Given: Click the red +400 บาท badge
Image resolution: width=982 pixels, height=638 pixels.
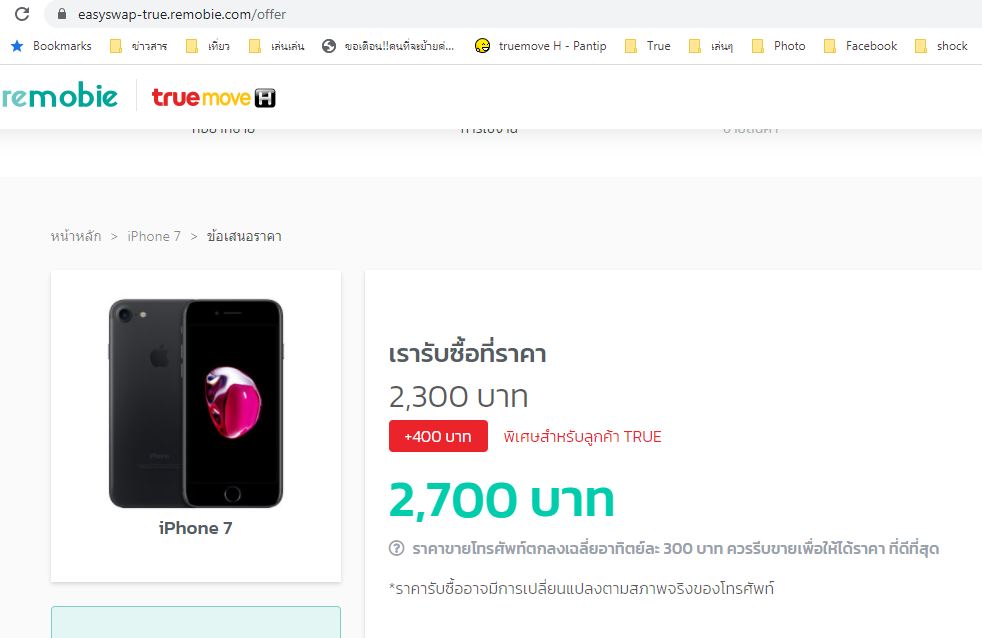Looking at the screenshot, I should [x=438, y=436].
